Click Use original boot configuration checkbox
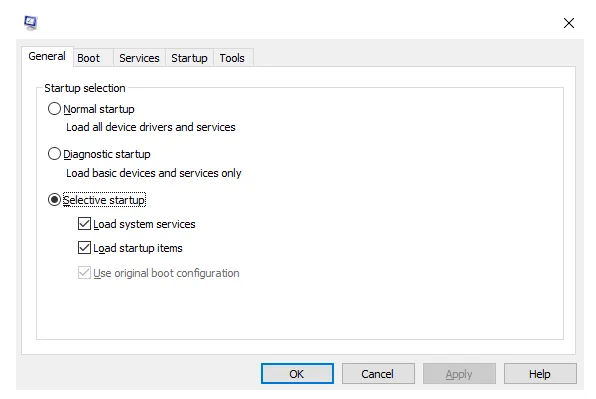Viewport: 596px width, 399px height. point(84,273)
